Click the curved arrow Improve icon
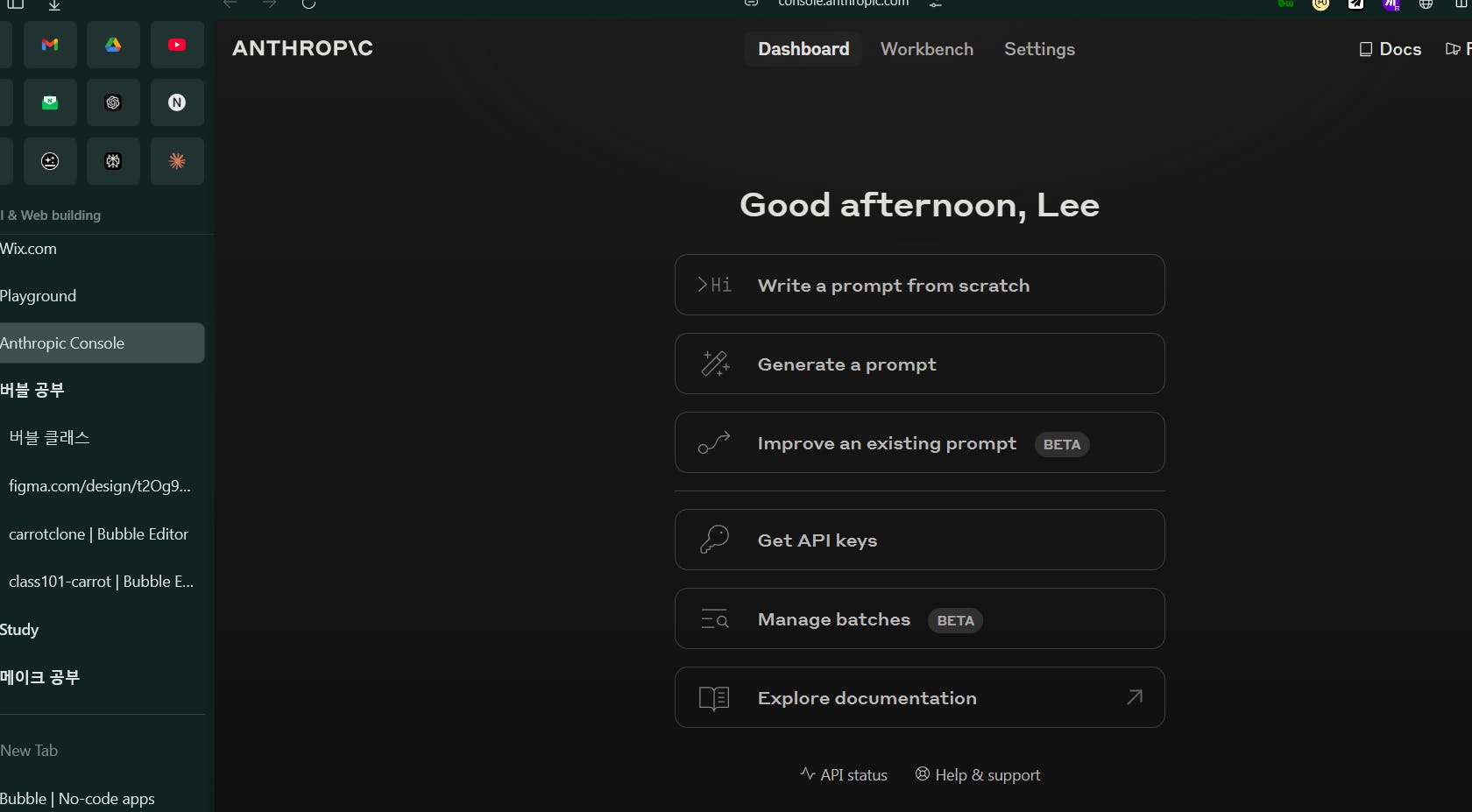The height and width of the screenshot is (812, 1472). pyautogui.click(x=714, y=443)
